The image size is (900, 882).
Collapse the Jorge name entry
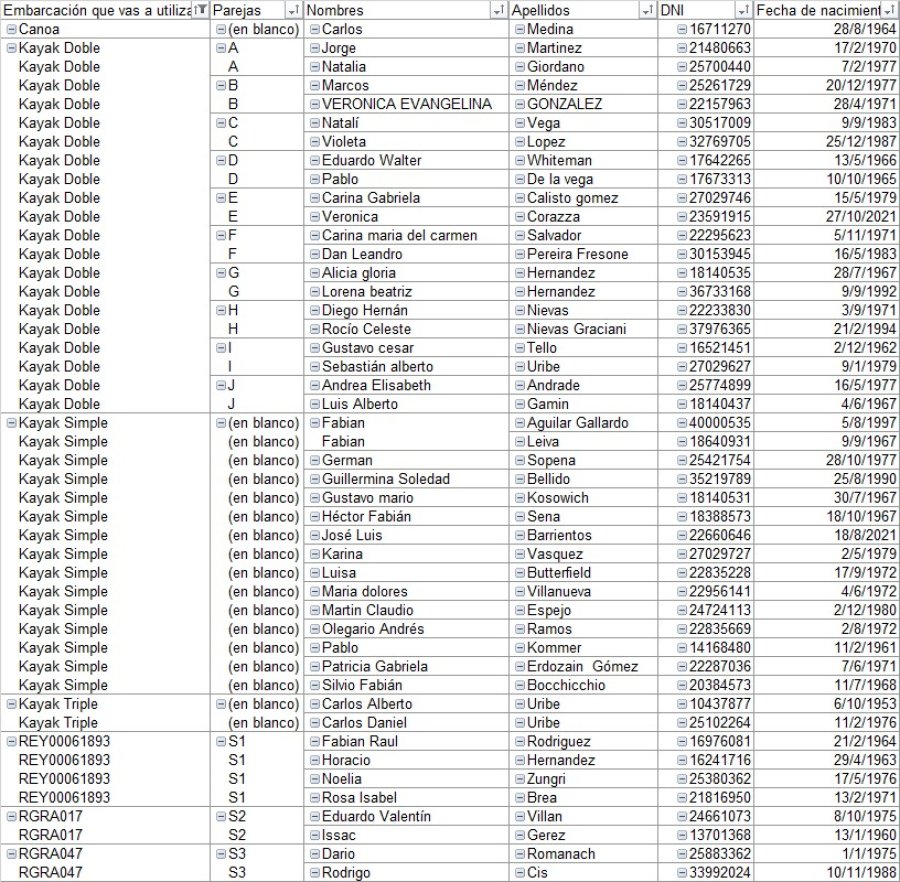pos(315,48)
